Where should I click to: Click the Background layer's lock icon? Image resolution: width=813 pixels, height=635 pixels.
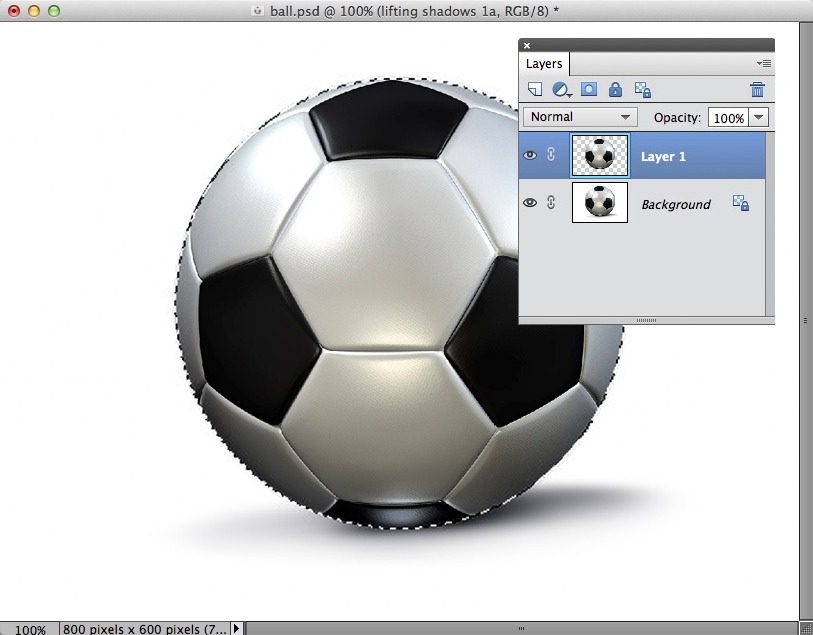tap(741, 204)
